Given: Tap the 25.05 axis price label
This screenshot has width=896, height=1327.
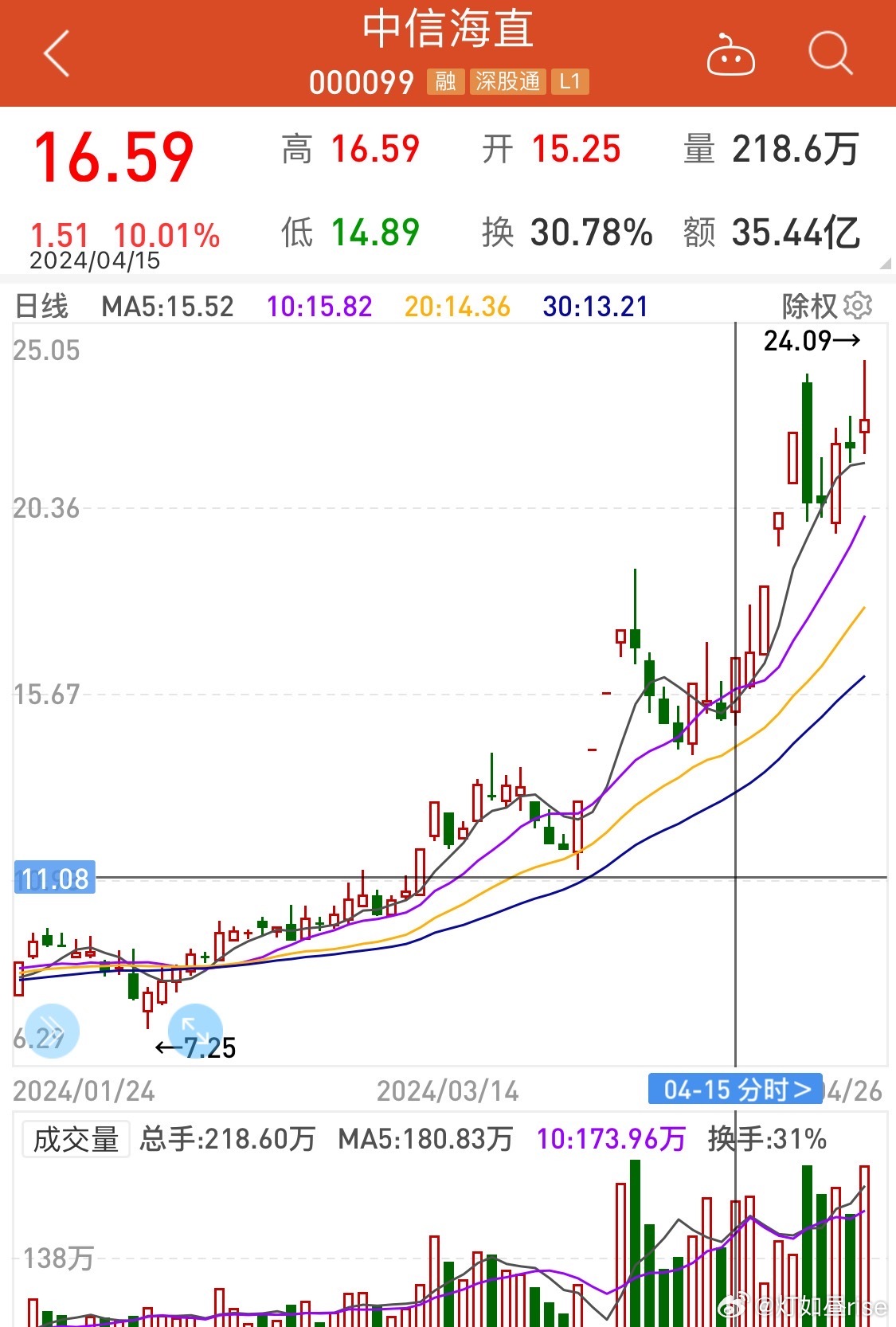Looking at the screenshot, I should (46, 350).
